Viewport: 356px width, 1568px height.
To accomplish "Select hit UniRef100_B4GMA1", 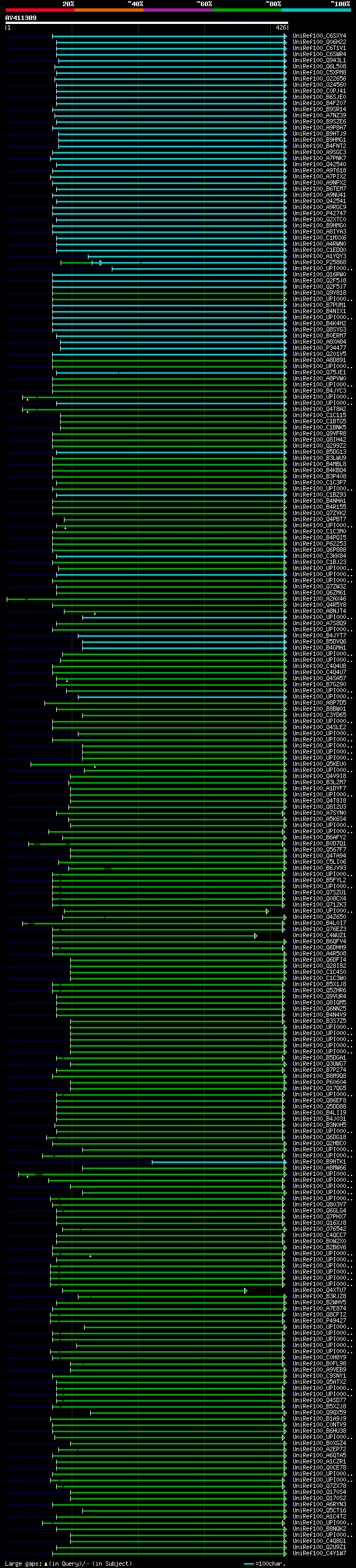I will (x=319, y=647).
